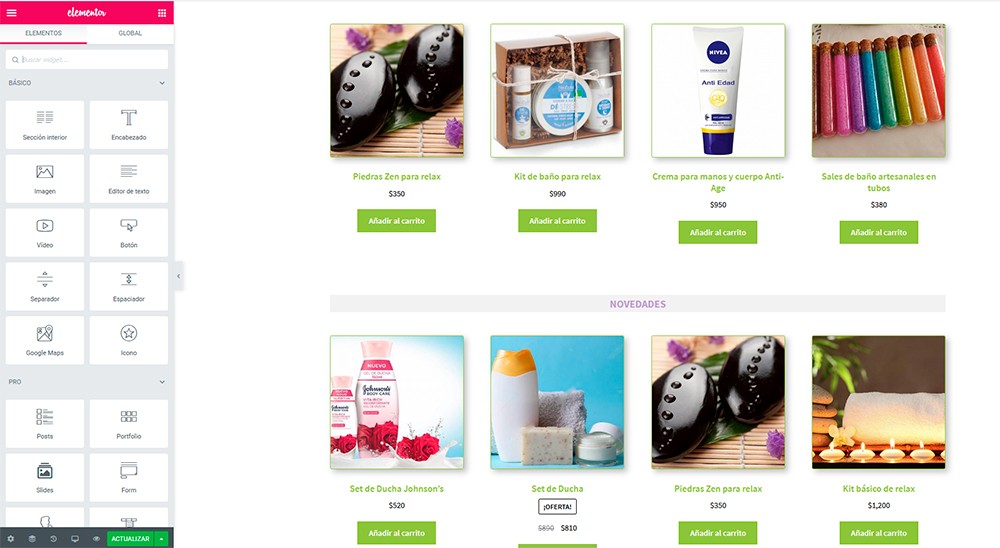This screenshot has width=1000, height=548.
Task: Open the widgets grid icon in header
Action: pyautogui.click(x=162, y=13)
